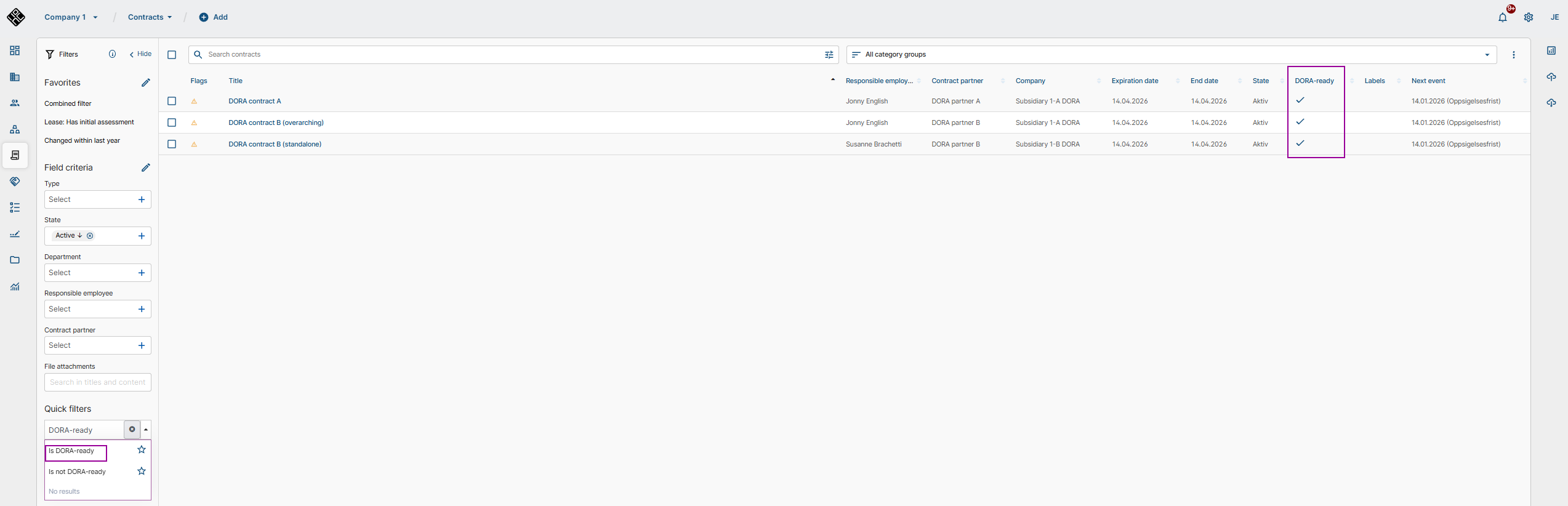Click Add to create a contract
This screenshot has height=506, width=1568.
click(214, 17)
